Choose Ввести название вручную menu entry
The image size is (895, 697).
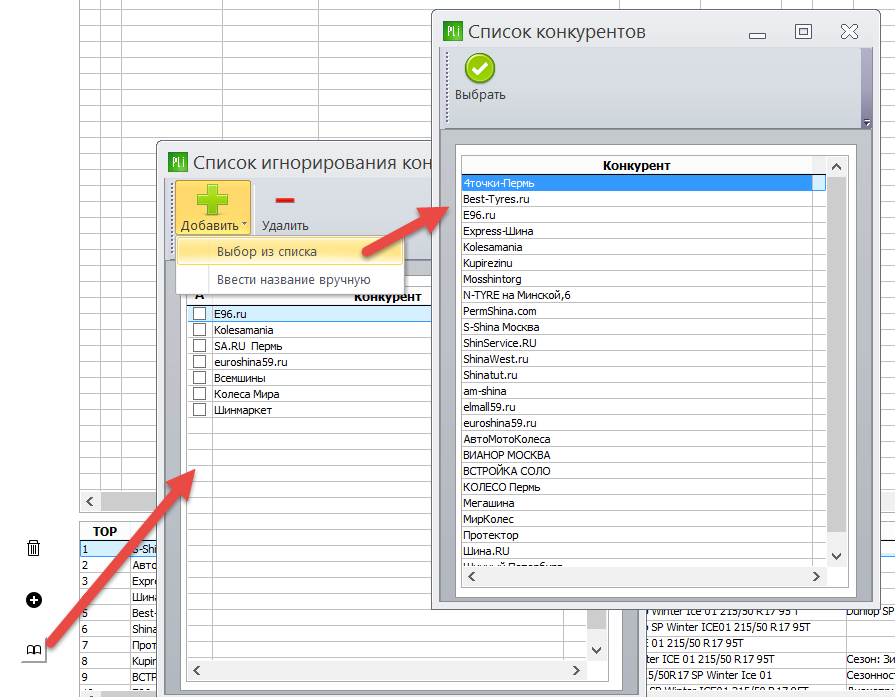point(290,280)
